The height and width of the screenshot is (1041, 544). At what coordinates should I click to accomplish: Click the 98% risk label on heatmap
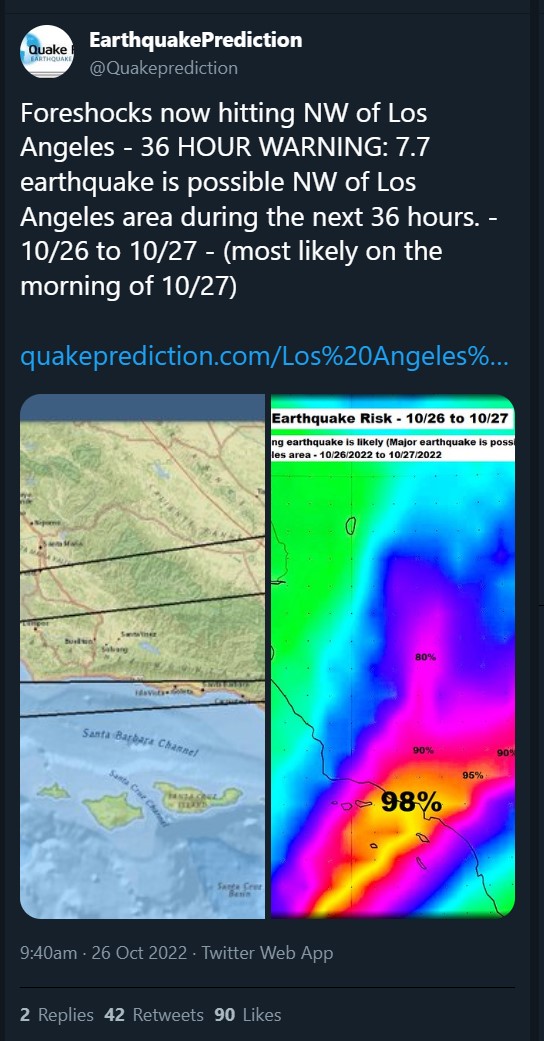point(412,803)
